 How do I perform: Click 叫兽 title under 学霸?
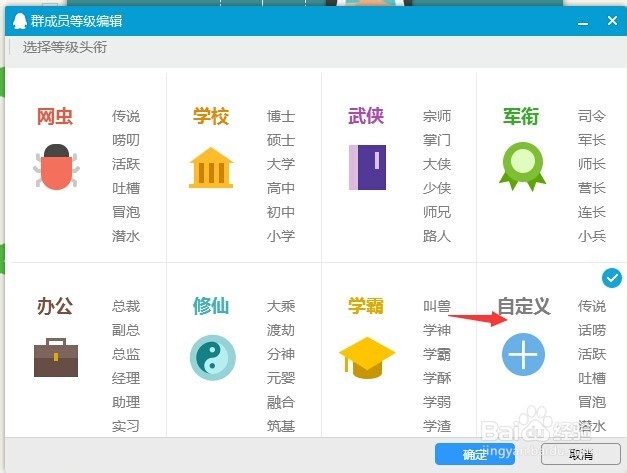[437, 306]
